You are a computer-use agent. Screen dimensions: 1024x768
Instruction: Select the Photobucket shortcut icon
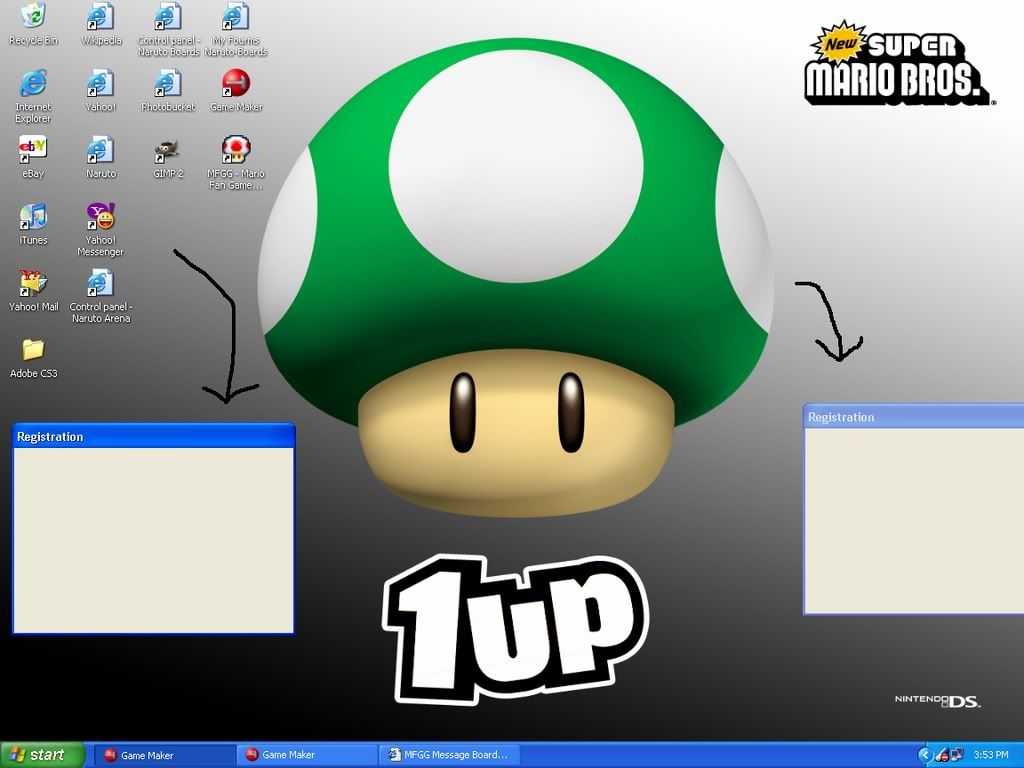tap(168, 84)
